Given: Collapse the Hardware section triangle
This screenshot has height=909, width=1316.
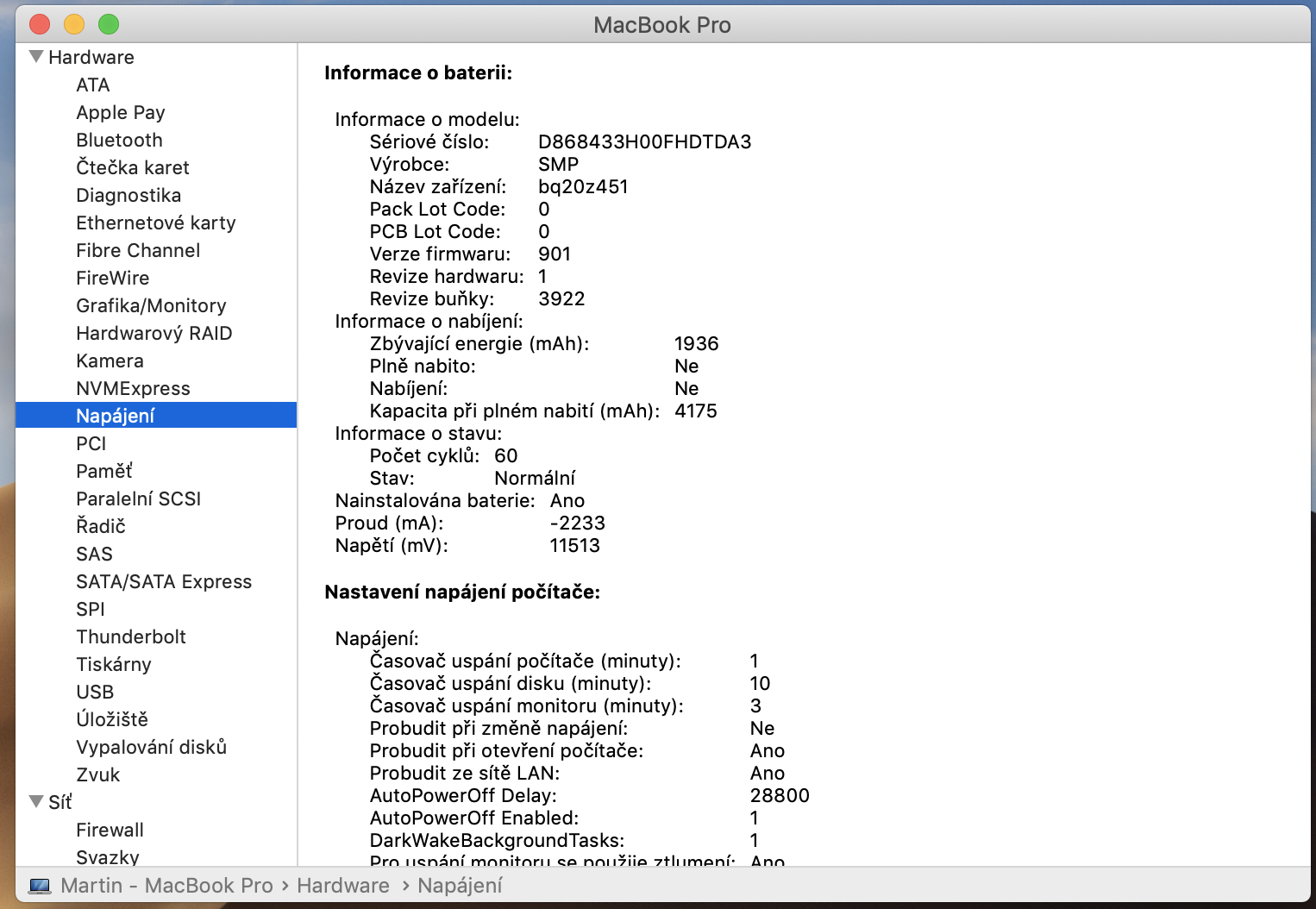Looking at the screenshot, I should point(36,57).
